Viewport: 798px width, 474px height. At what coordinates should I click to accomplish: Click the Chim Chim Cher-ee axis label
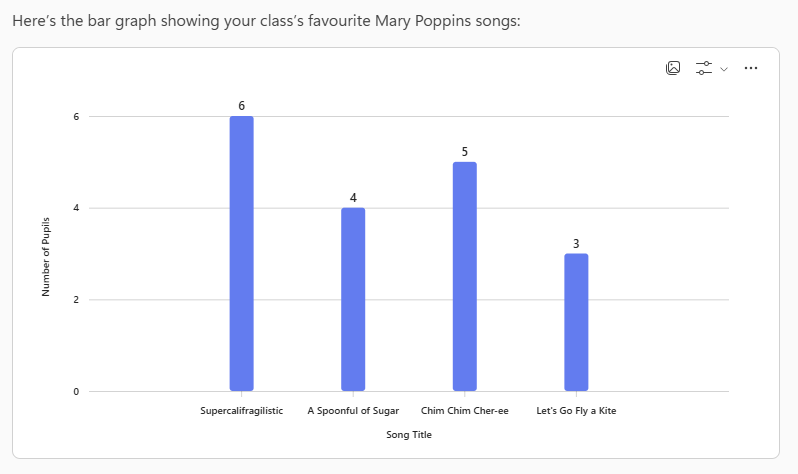point(465,410)
